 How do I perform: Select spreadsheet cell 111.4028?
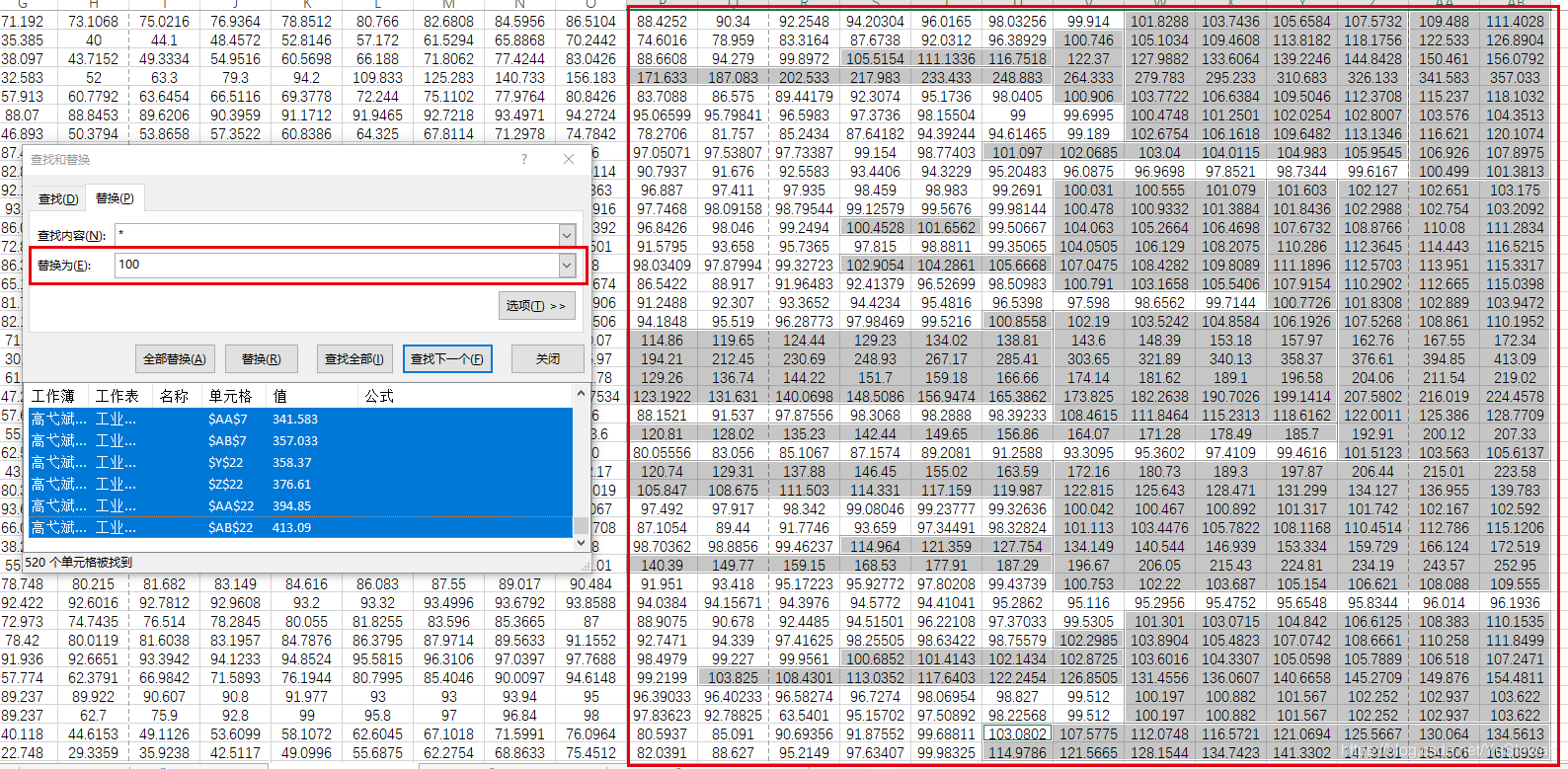pyautogui.click(x=1515, y=22)
